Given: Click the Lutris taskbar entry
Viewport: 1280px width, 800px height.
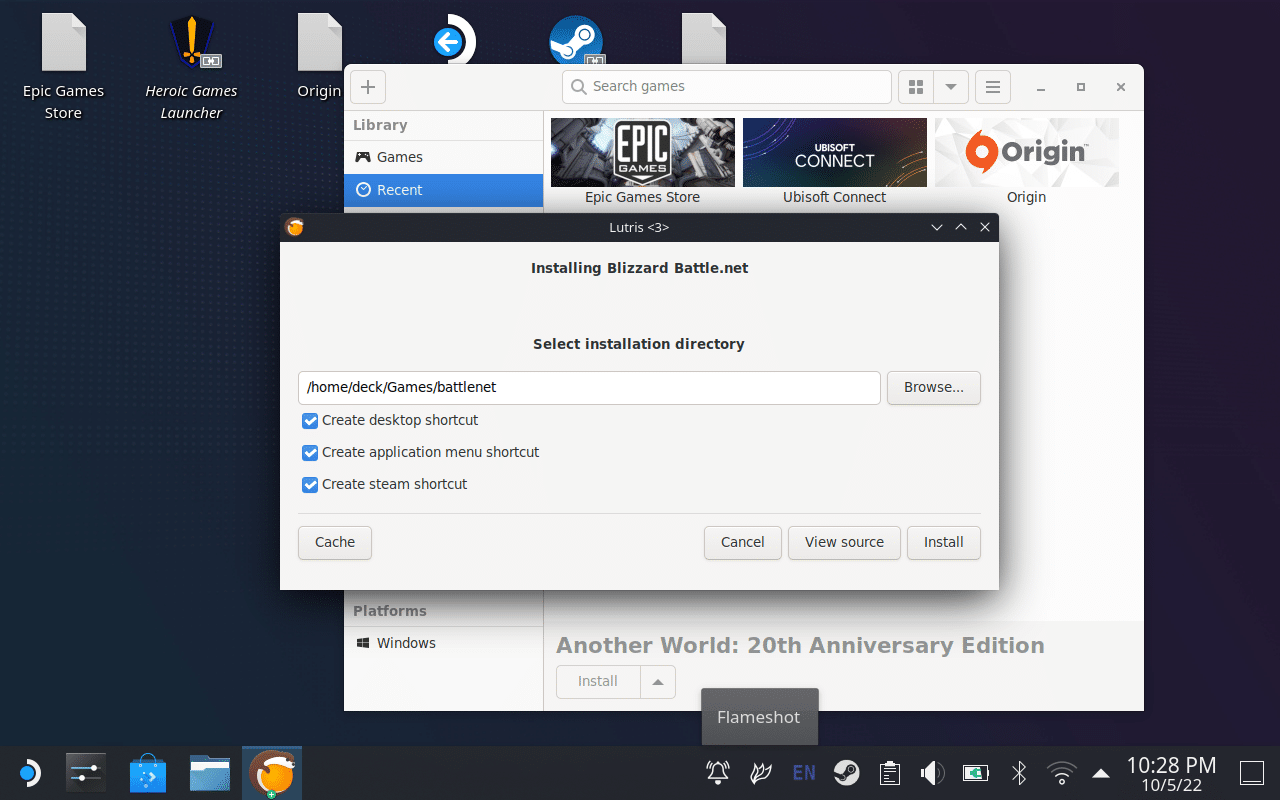Looking at the screenshot, I should [x=272, y=773].
